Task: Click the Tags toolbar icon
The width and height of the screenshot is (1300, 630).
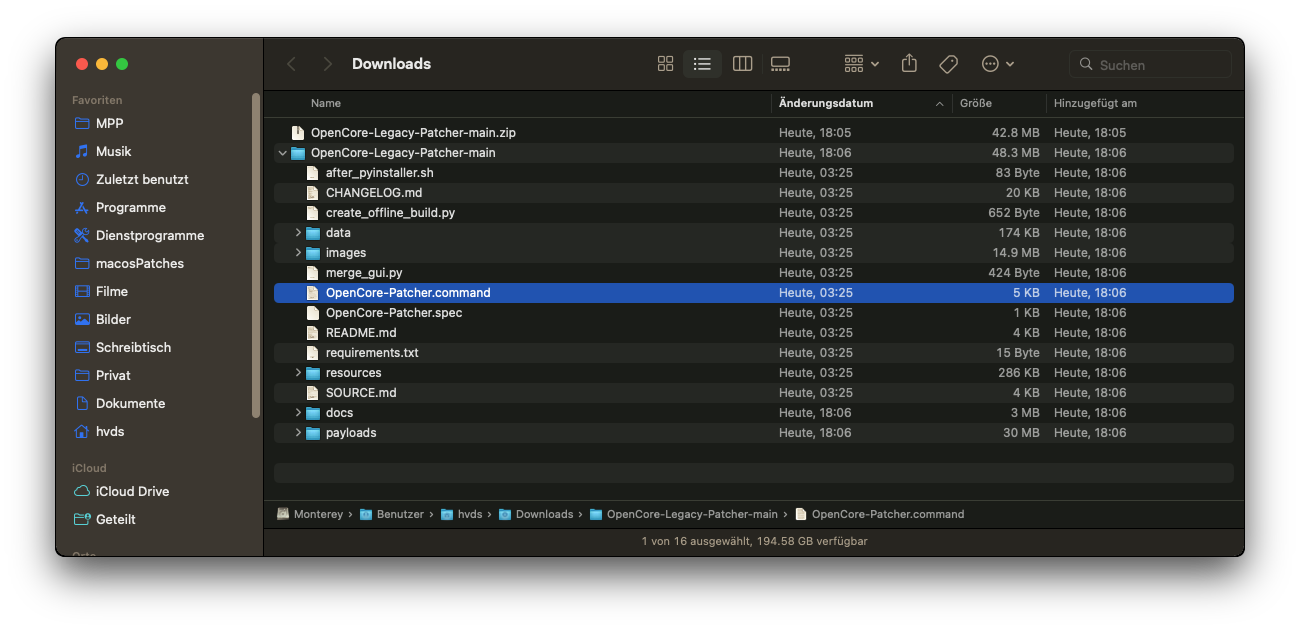Action: coord(948,64)
